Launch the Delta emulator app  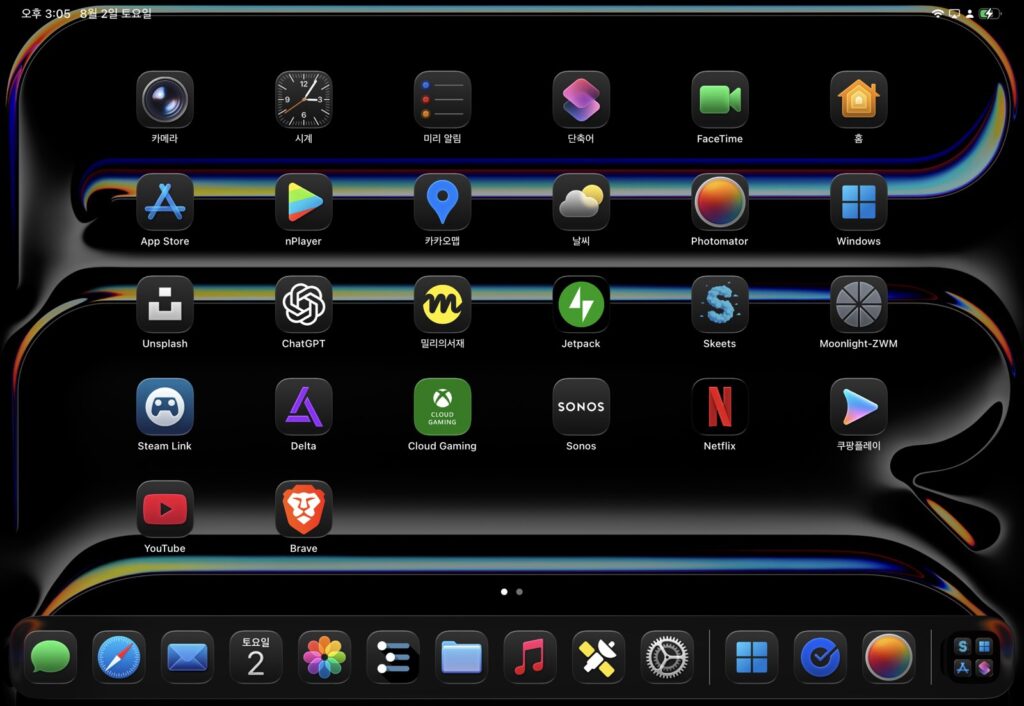point(304,406)
